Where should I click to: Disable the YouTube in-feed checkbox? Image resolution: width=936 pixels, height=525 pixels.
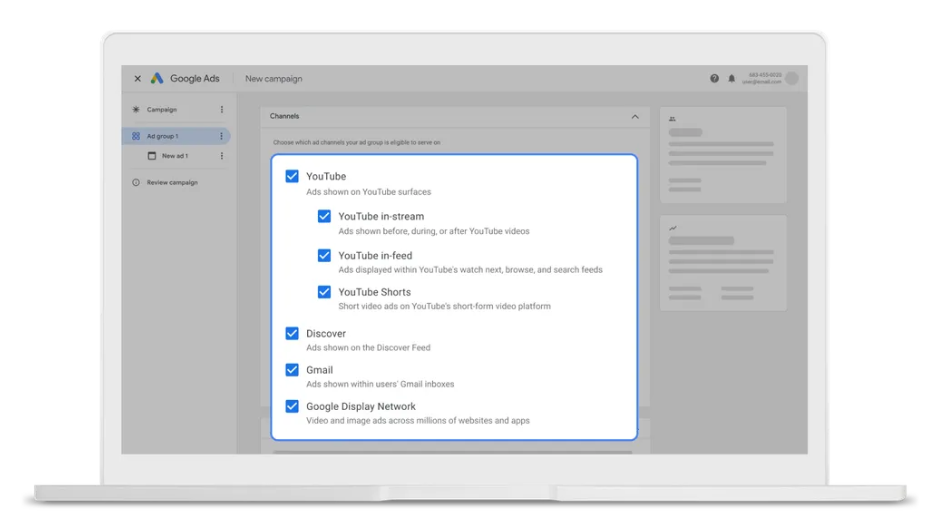point(324,255)
